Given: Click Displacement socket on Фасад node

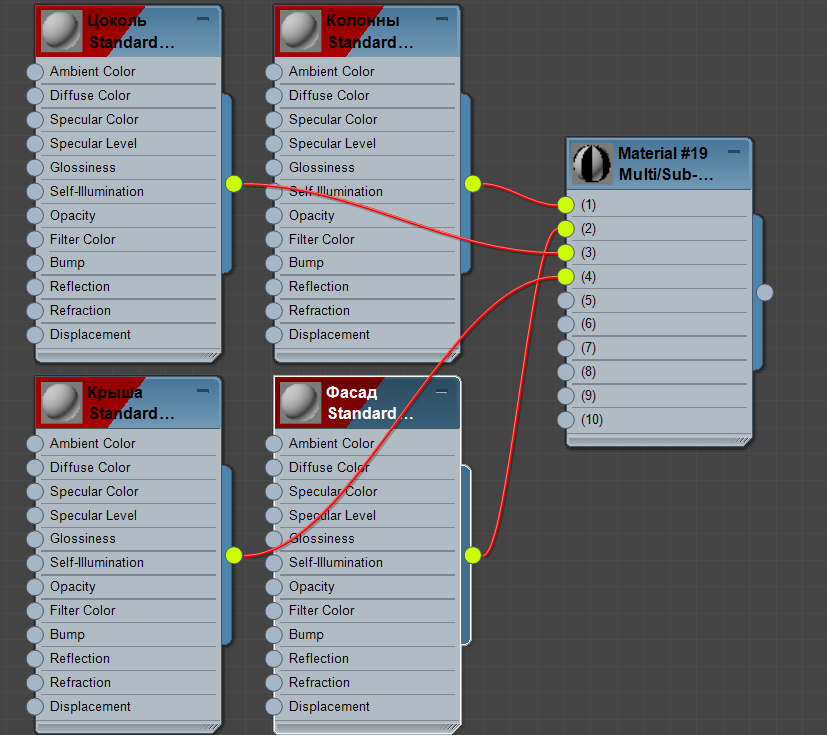Looking at the screenshot, I should [x=274, y=707].
